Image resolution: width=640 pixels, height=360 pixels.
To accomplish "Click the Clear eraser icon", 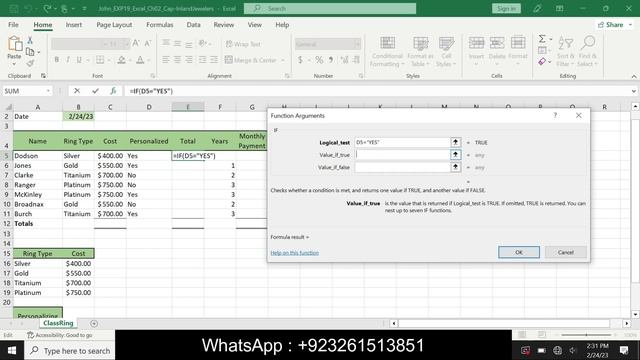I will click(x=542, y=62).
